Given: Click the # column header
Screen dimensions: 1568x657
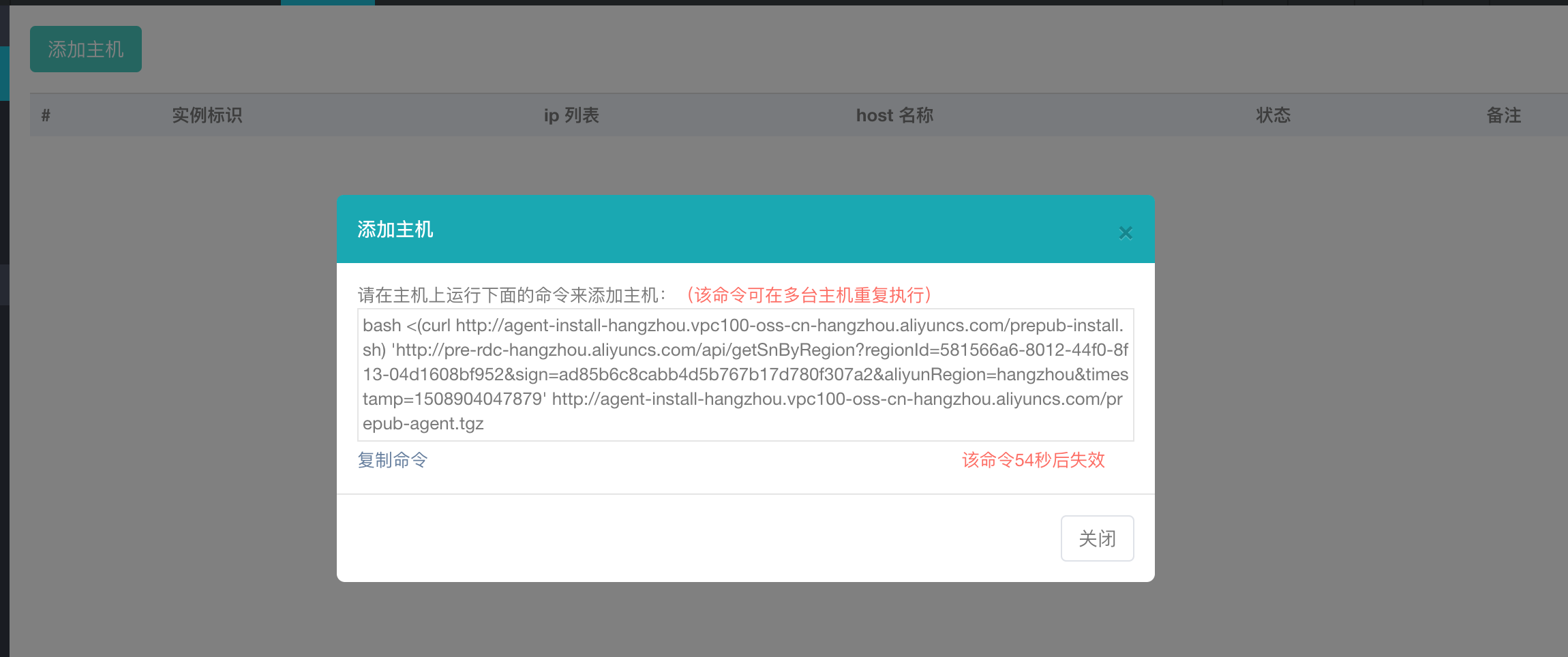Looking at the screenshot, I should point(46,115).
